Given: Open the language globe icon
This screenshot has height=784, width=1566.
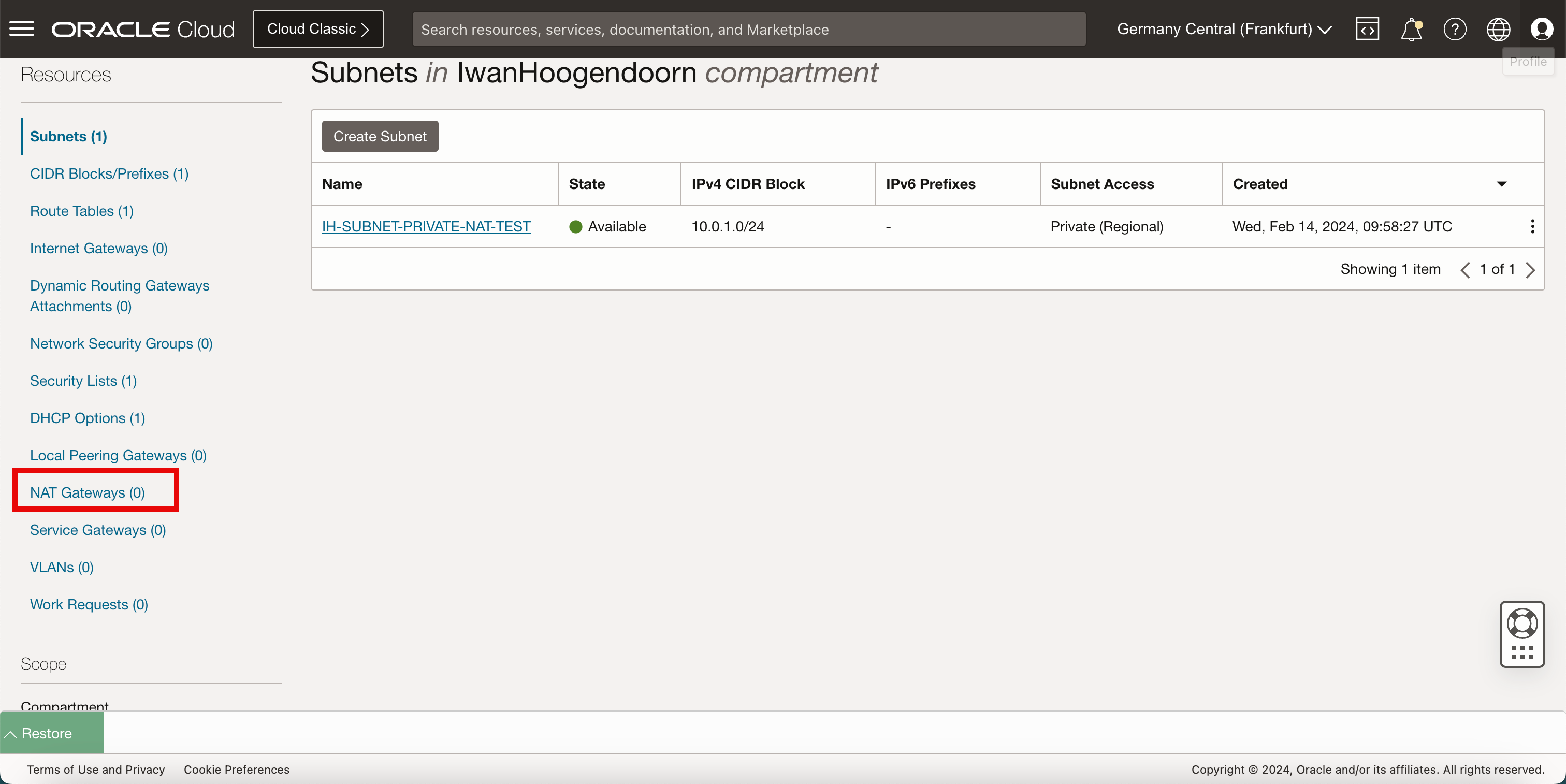Looking at the screenshot, I should click(1498, 28).
